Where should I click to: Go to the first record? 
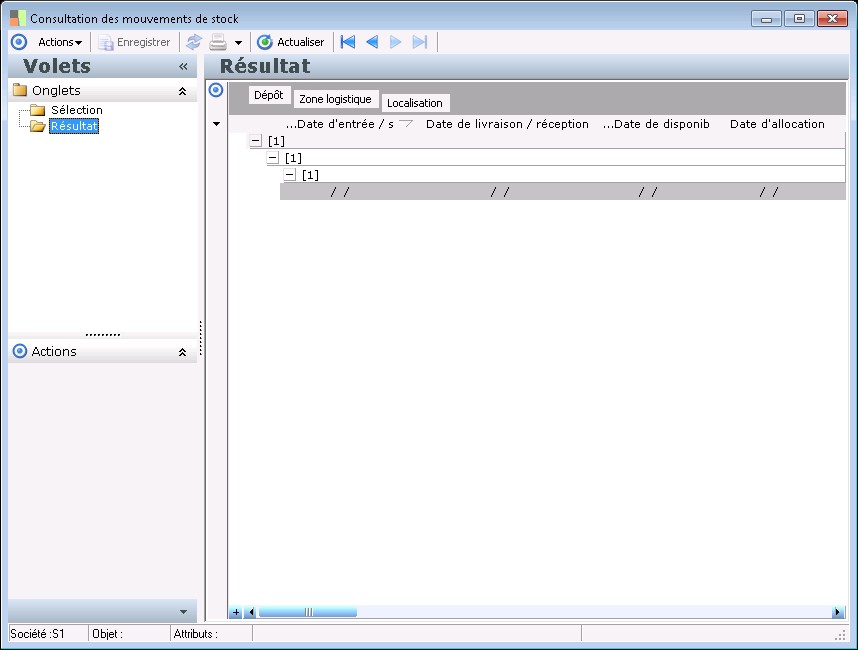coord(348,42)
